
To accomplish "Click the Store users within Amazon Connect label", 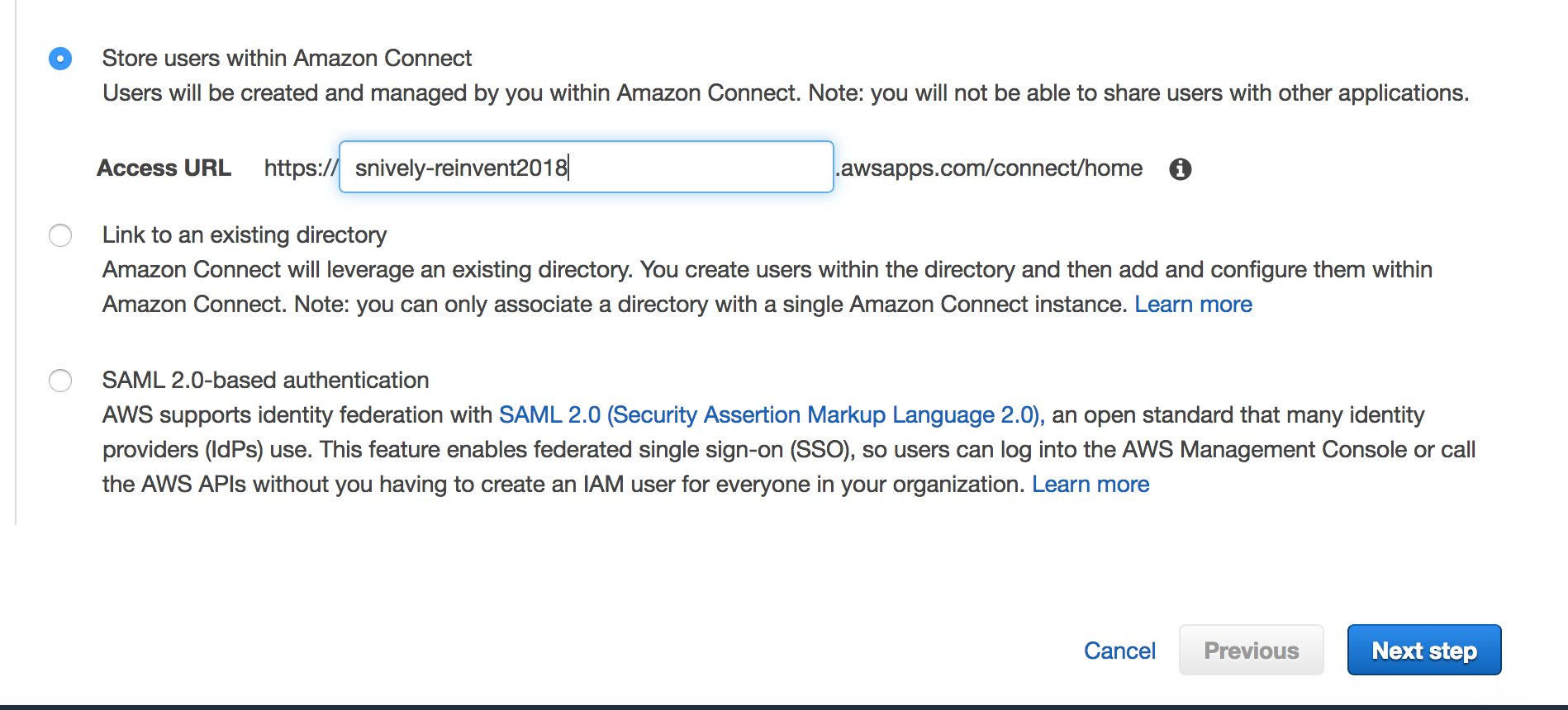I will (x=287, y=58).
